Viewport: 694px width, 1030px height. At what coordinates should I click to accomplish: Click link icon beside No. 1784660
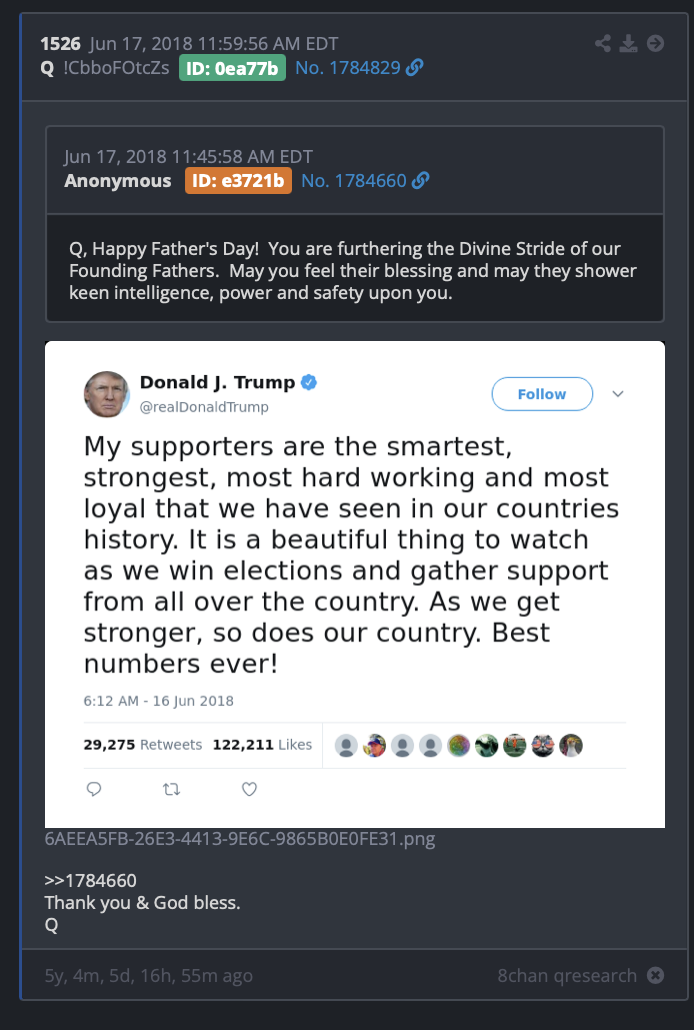tap(420, 181)
